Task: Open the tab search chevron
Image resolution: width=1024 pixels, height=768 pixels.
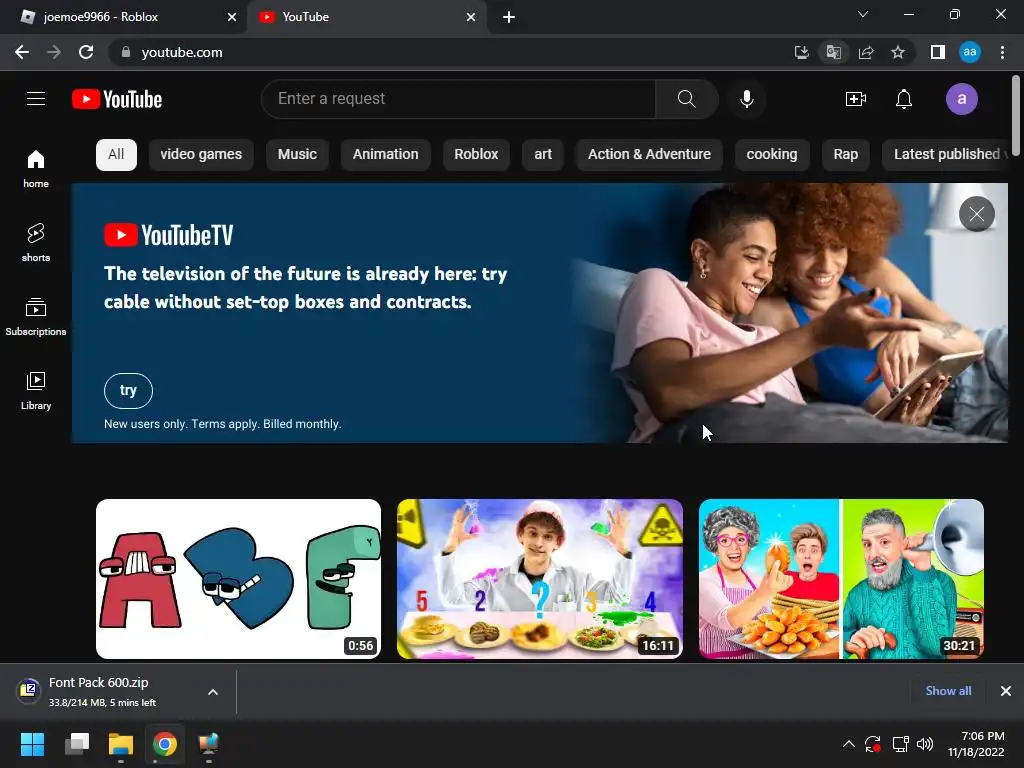Action: [863, 14]
